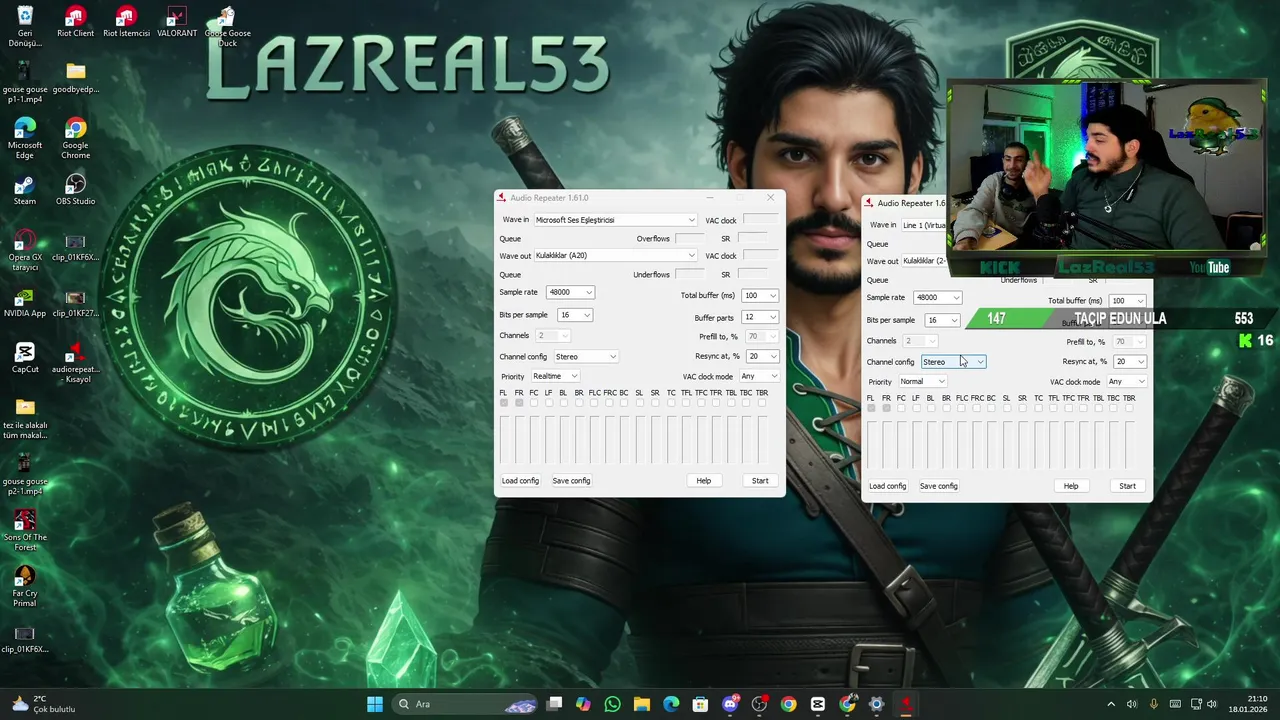Open Buffer parts dropdown showing 12
Viewport: 1280px width, 720px height.
760,317
